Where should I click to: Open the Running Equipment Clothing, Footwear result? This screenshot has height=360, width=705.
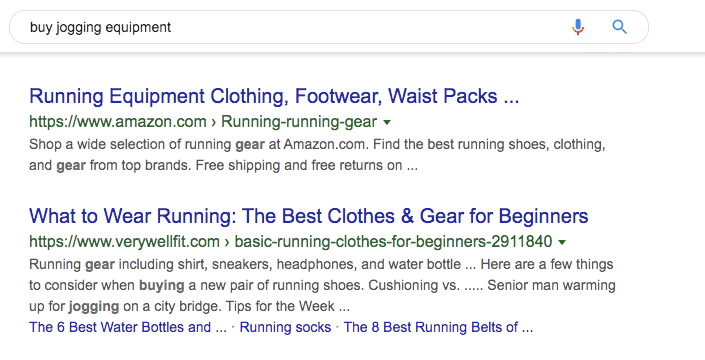coord(274,96)
